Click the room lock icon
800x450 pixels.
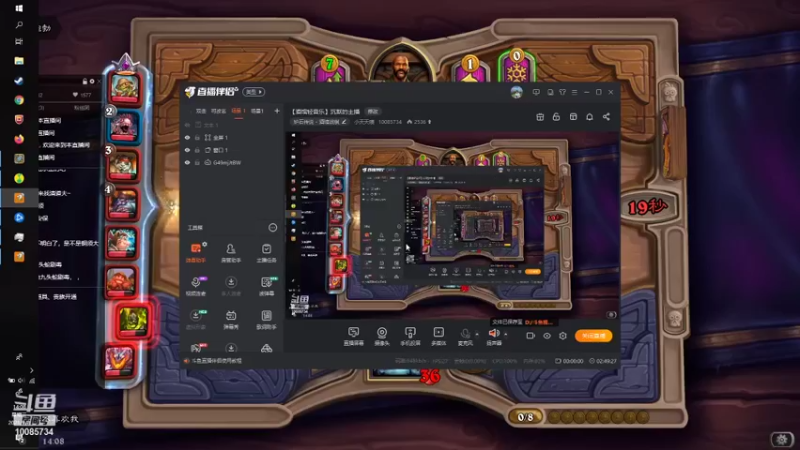tap(556, 117)
